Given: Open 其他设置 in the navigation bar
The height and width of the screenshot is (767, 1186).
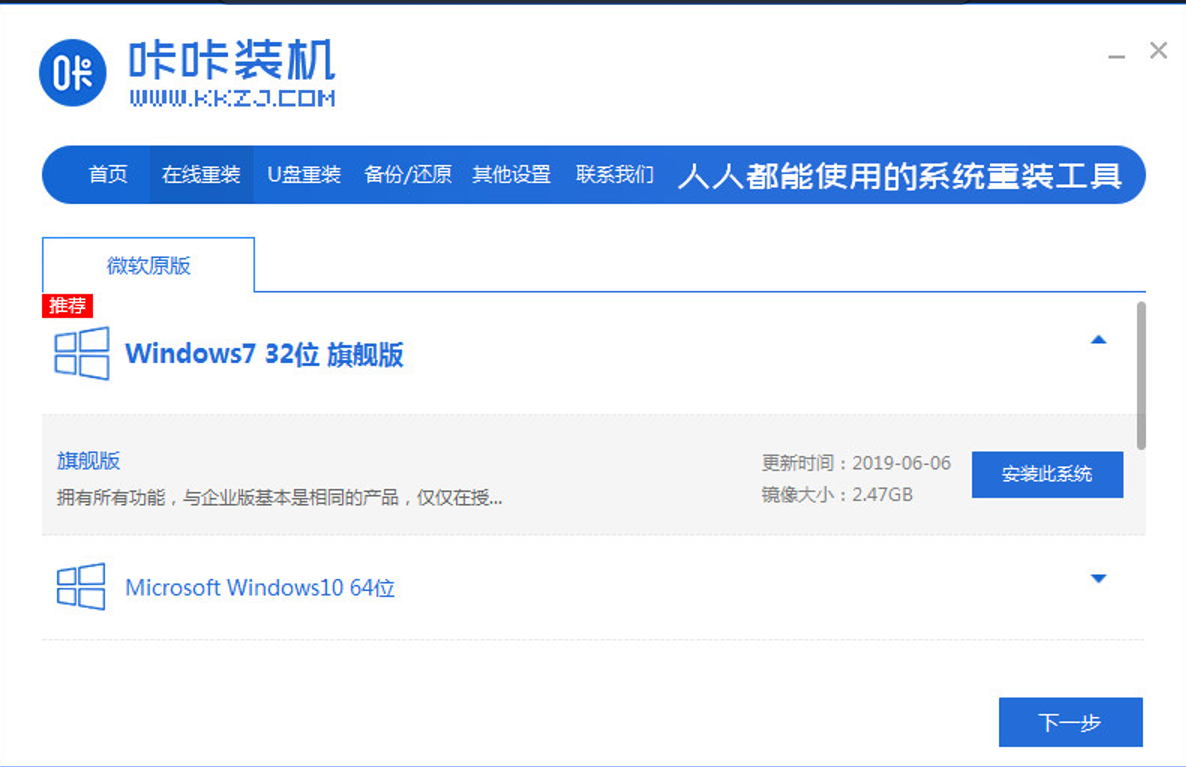Looking at the screenshot, I should [511, 175].
